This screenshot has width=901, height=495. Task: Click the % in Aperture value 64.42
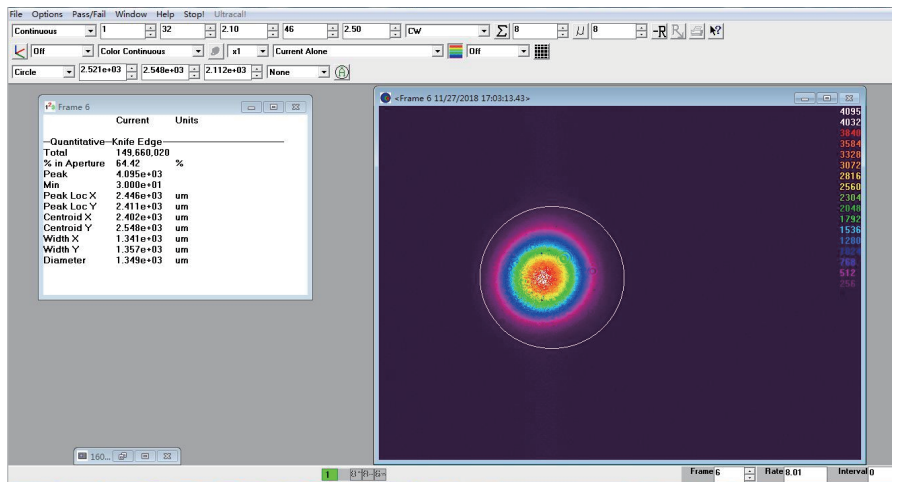(128, 163)
